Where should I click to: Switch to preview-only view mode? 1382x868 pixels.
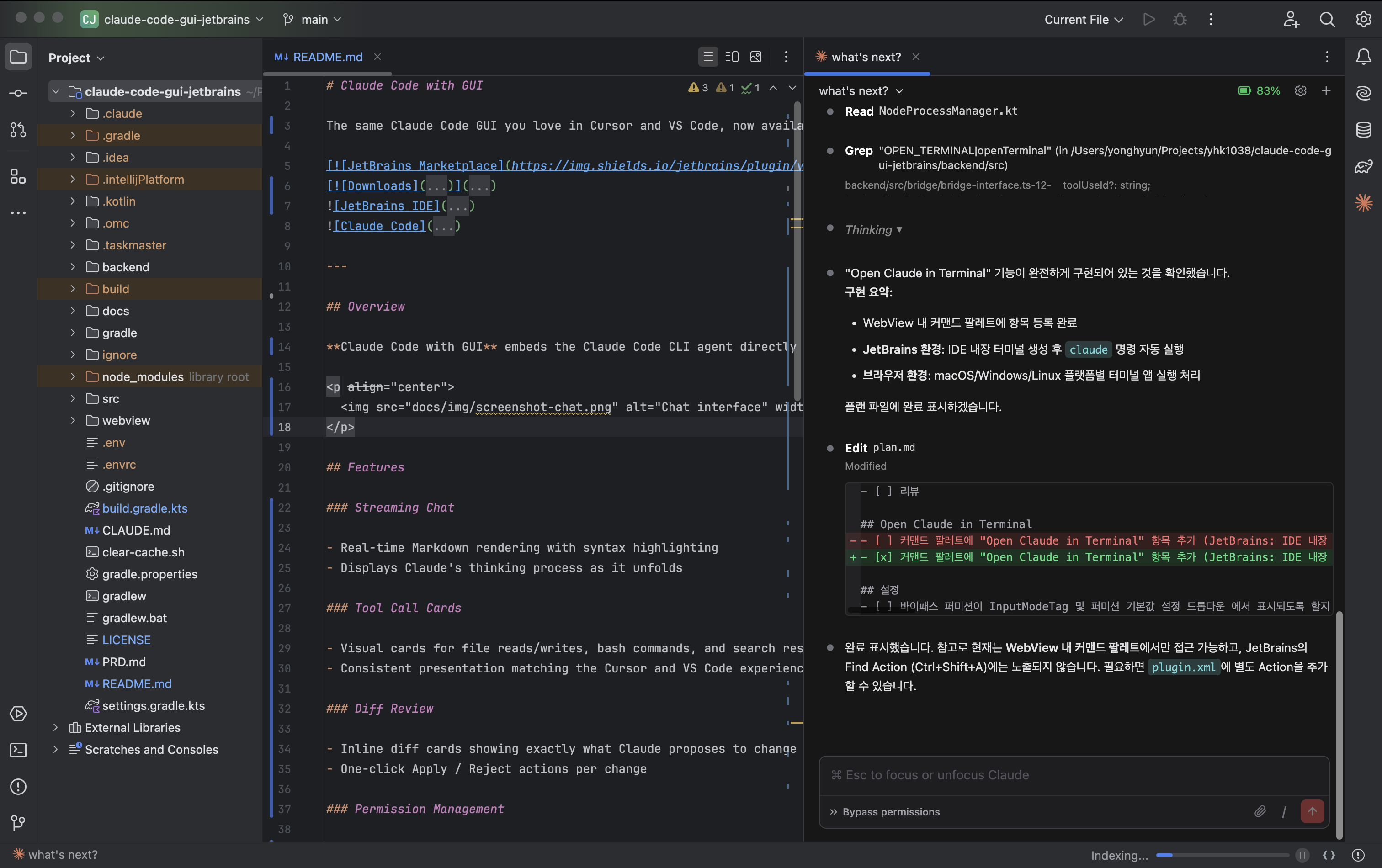tap(756, 57)
